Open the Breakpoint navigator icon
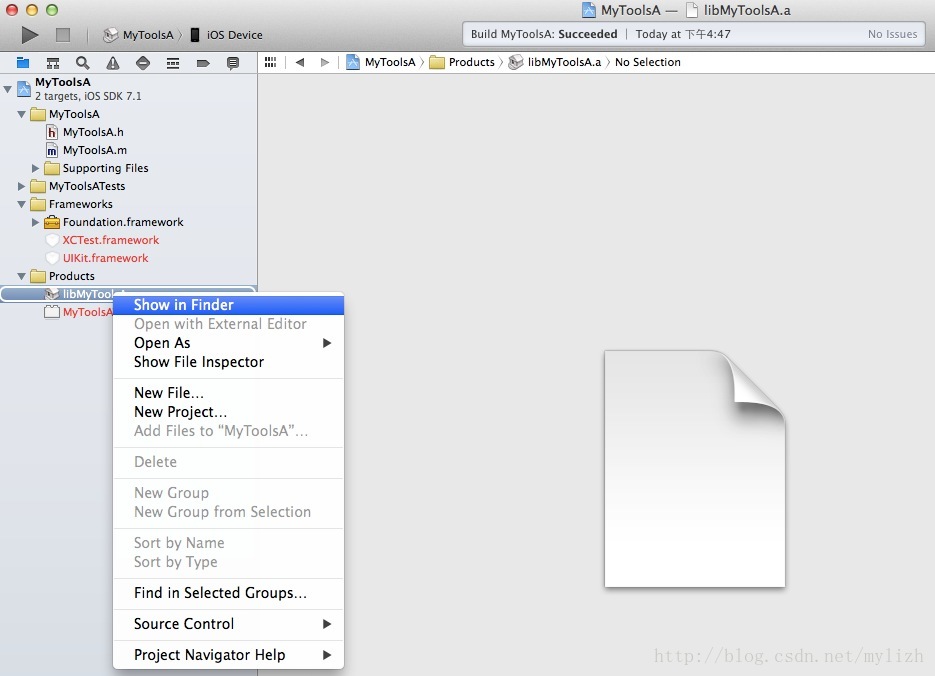This screenshot has width=935, height=676. (203, 63)
